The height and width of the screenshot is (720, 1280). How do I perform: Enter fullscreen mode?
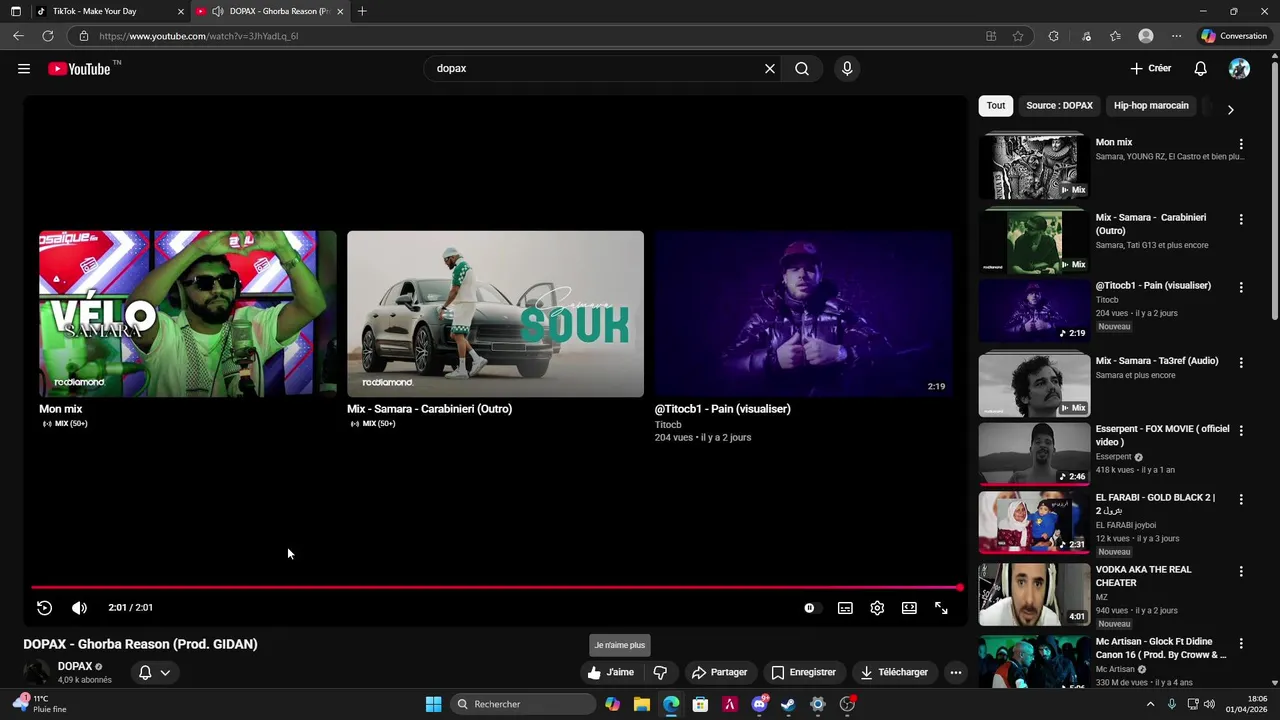(941, 608)
